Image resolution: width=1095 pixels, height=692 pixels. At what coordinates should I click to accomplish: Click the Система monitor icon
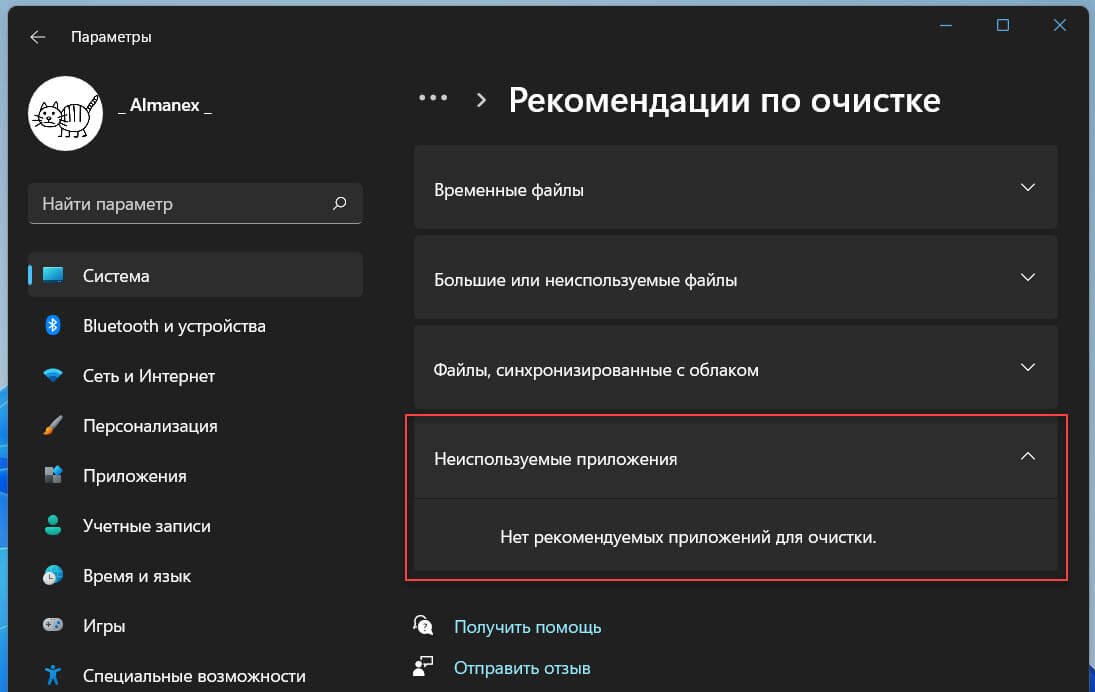click(x=53, y=275)
